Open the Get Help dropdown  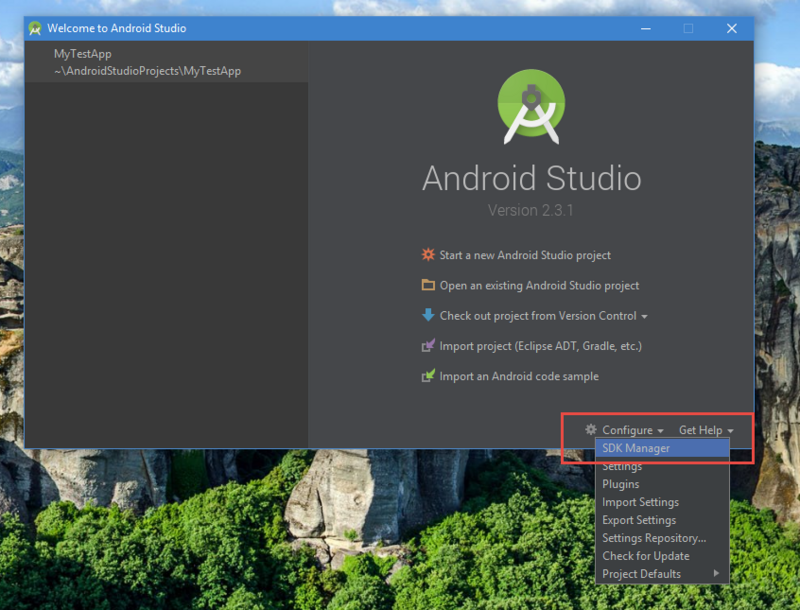(x=706, y=430)
